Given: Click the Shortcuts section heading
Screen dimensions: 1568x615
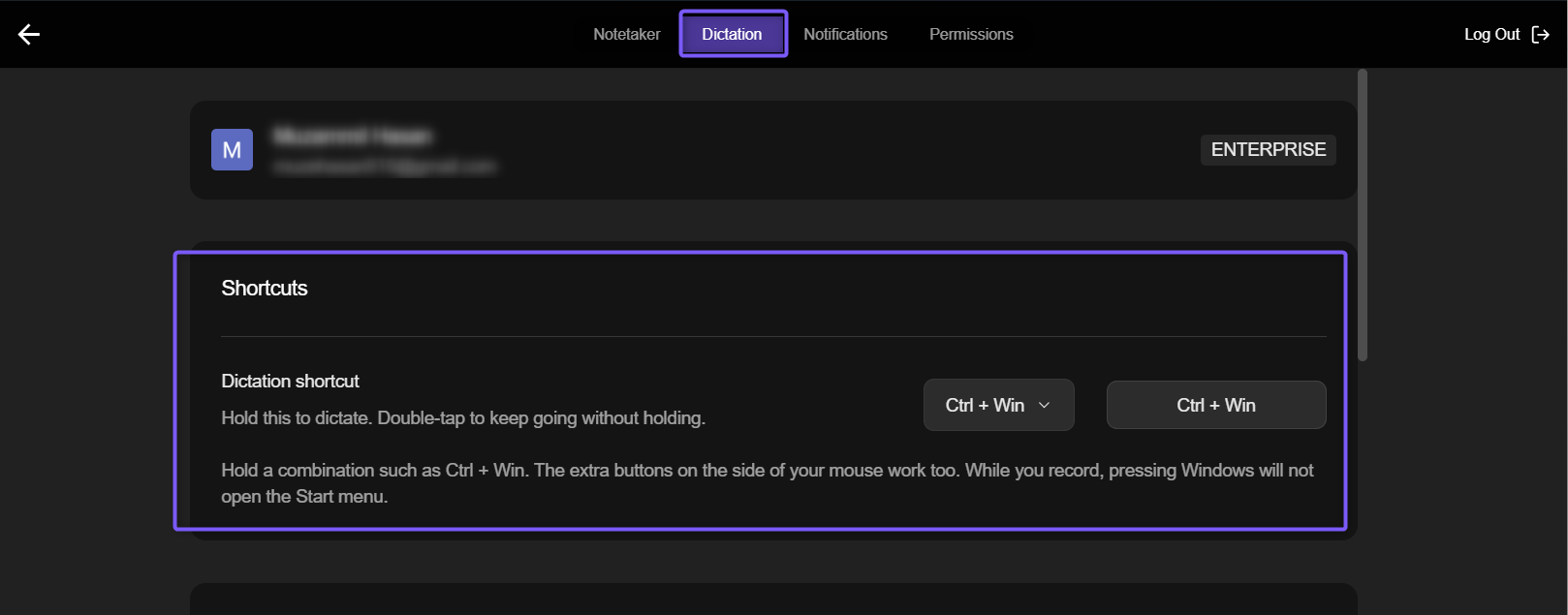Looking at the screenshot, I should (265, 289).
